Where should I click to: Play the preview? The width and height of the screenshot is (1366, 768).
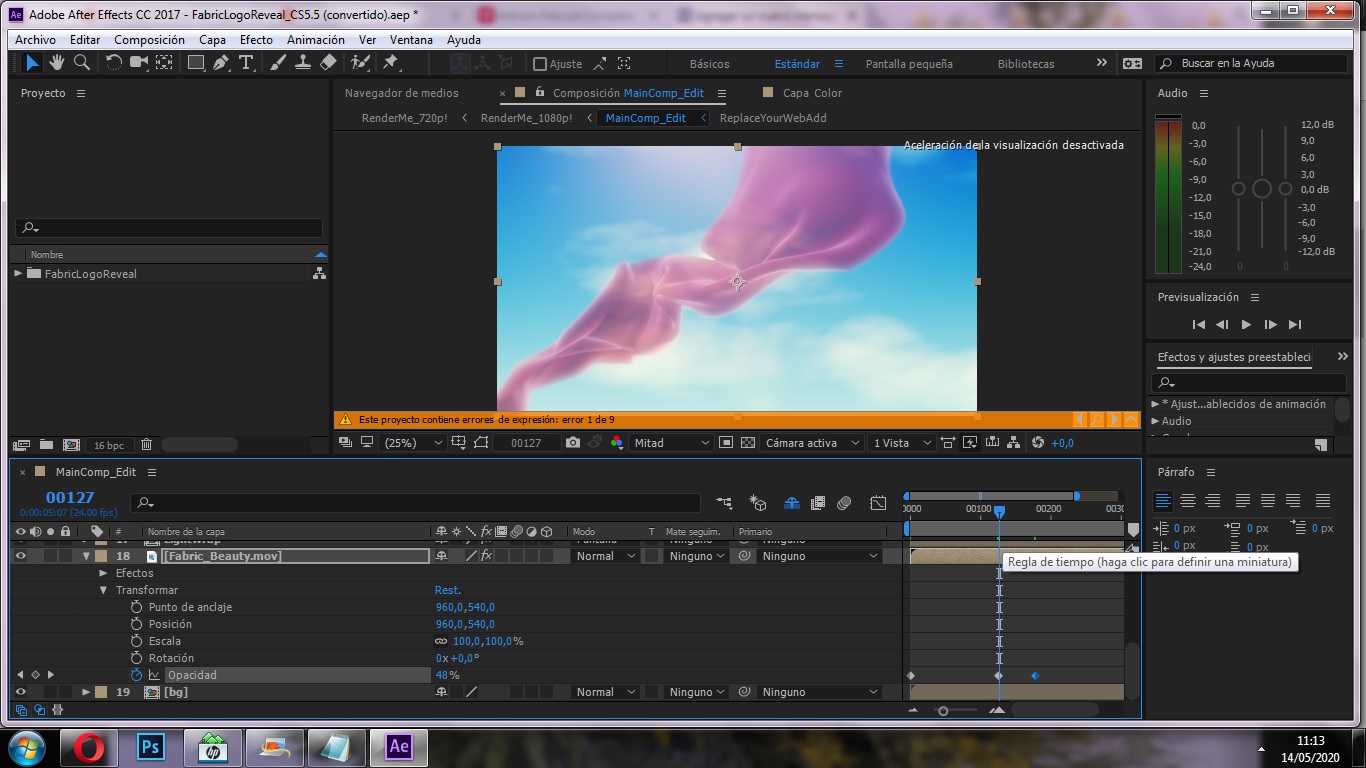click(x=1246, y=324)
